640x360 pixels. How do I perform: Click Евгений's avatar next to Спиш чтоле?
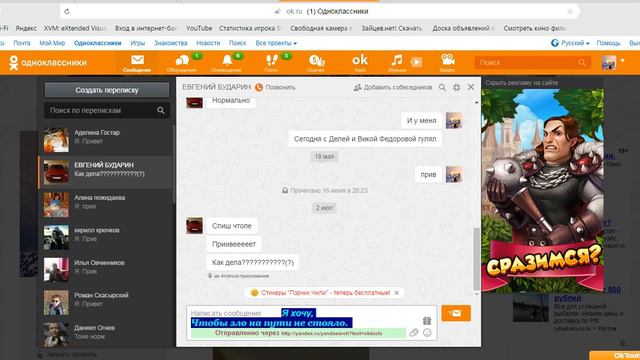(x=194, y=225)
